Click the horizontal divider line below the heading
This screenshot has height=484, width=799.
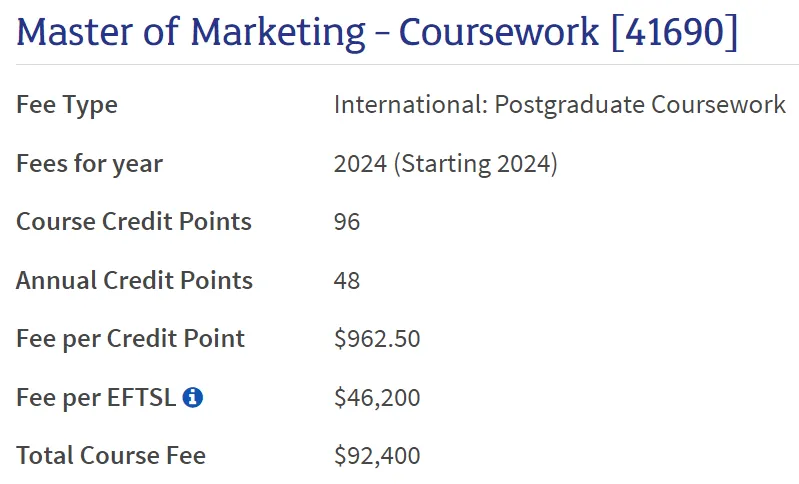click(x=400, y=65)
